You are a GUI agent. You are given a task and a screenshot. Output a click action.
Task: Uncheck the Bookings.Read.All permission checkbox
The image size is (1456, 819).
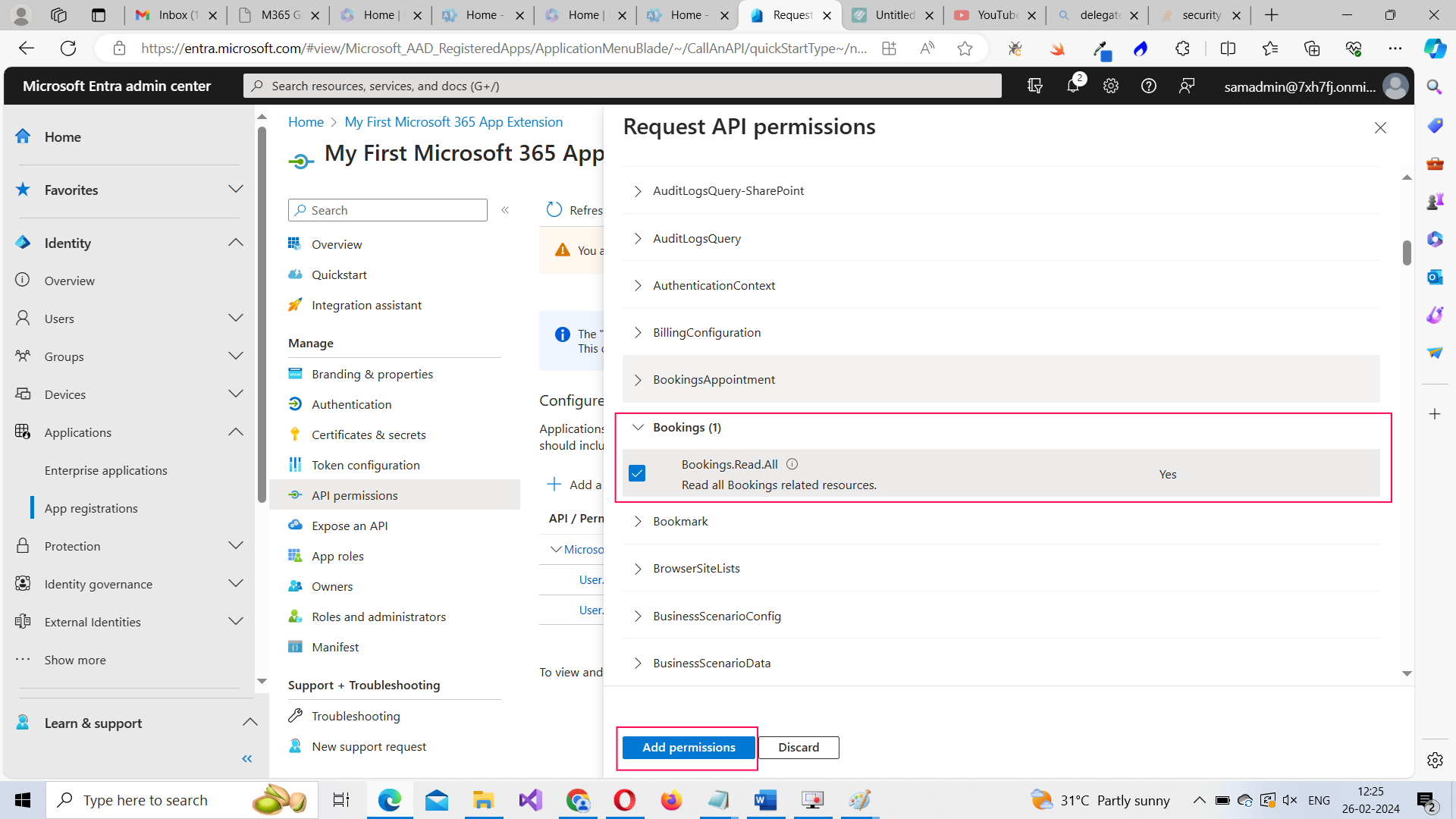(x=637, y=473)
